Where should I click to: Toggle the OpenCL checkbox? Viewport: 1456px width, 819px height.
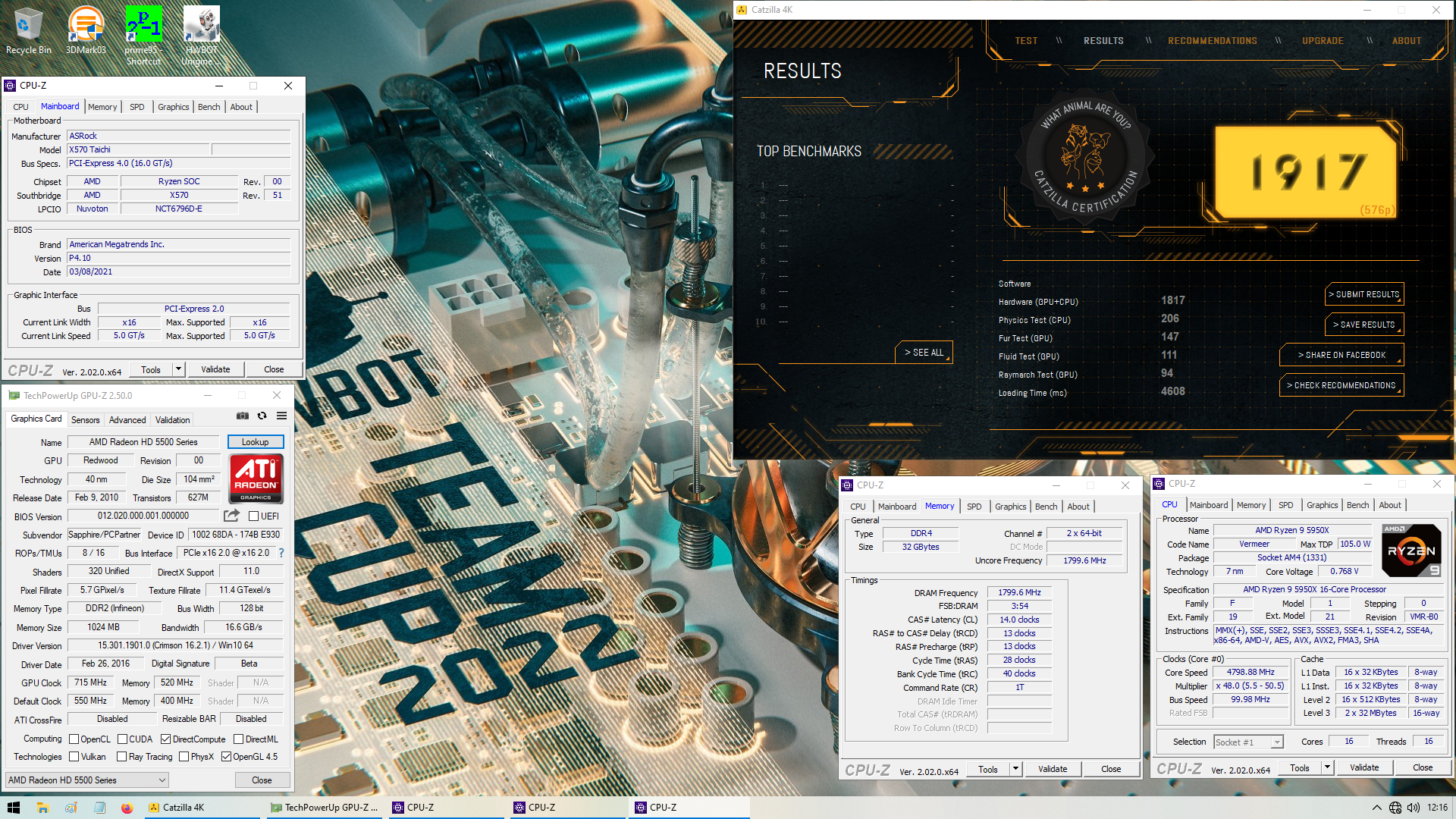click(x=74, y=739)
